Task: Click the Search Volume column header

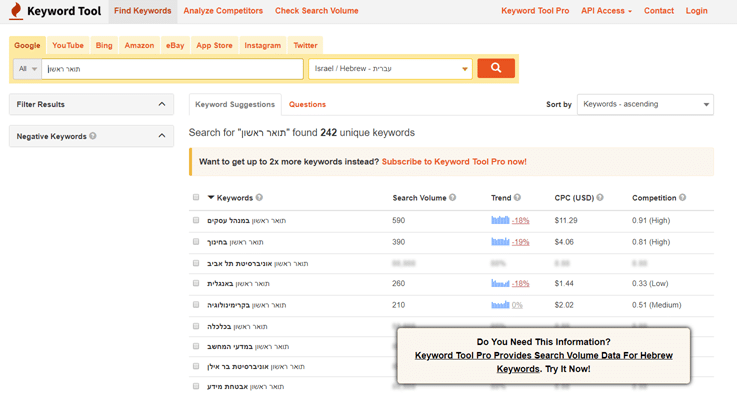Action: [419, 198]
